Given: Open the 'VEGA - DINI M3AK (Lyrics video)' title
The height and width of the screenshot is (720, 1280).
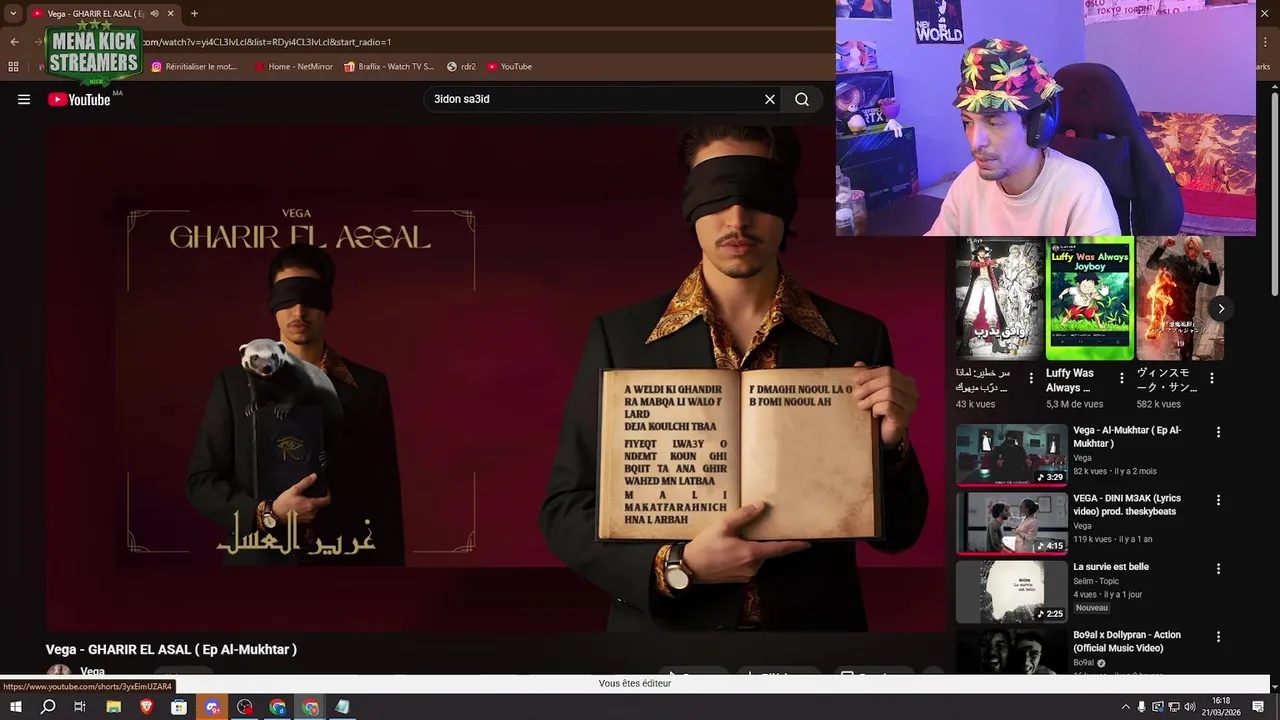Looking at the screenshot, I should click(1127, 505).
